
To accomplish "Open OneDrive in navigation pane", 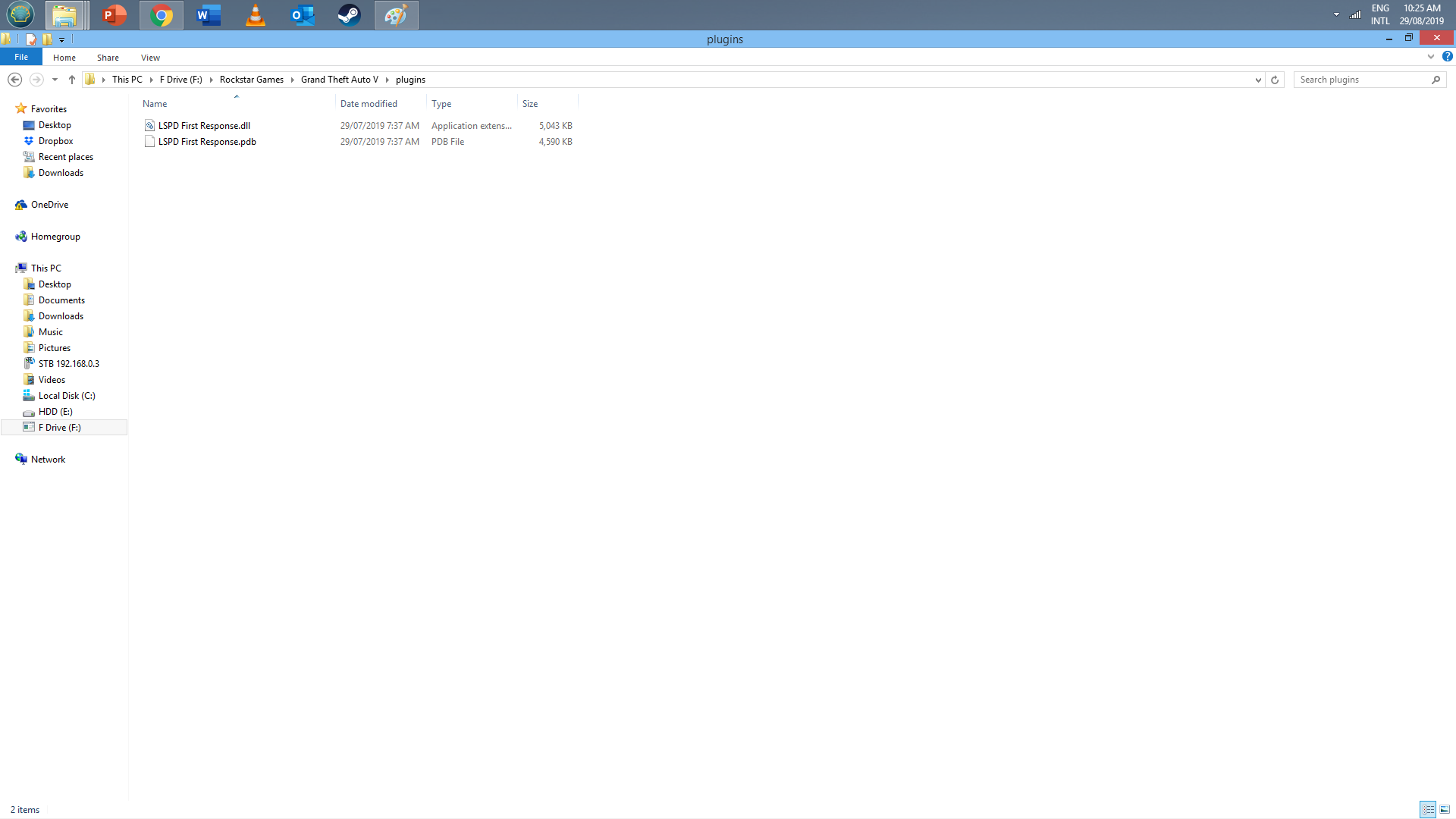I will pos(49,205).
